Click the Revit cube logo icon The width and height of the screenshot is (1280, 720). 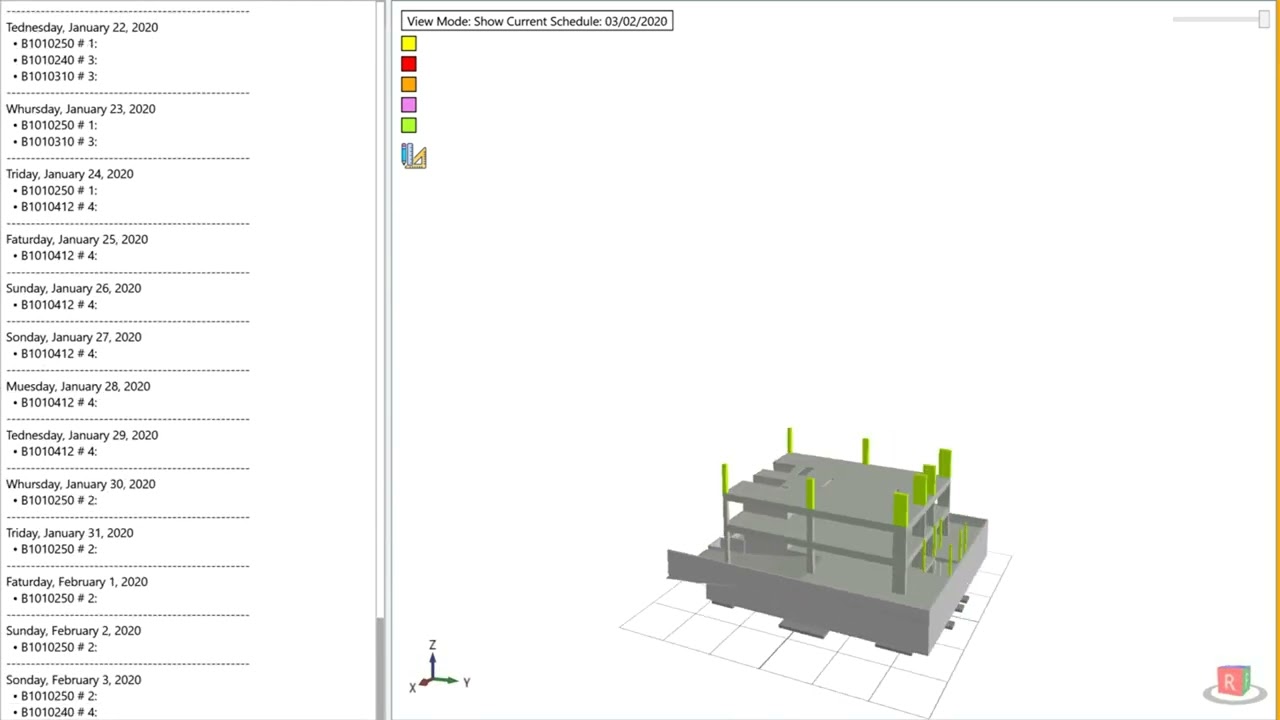tap(1234, 683)
